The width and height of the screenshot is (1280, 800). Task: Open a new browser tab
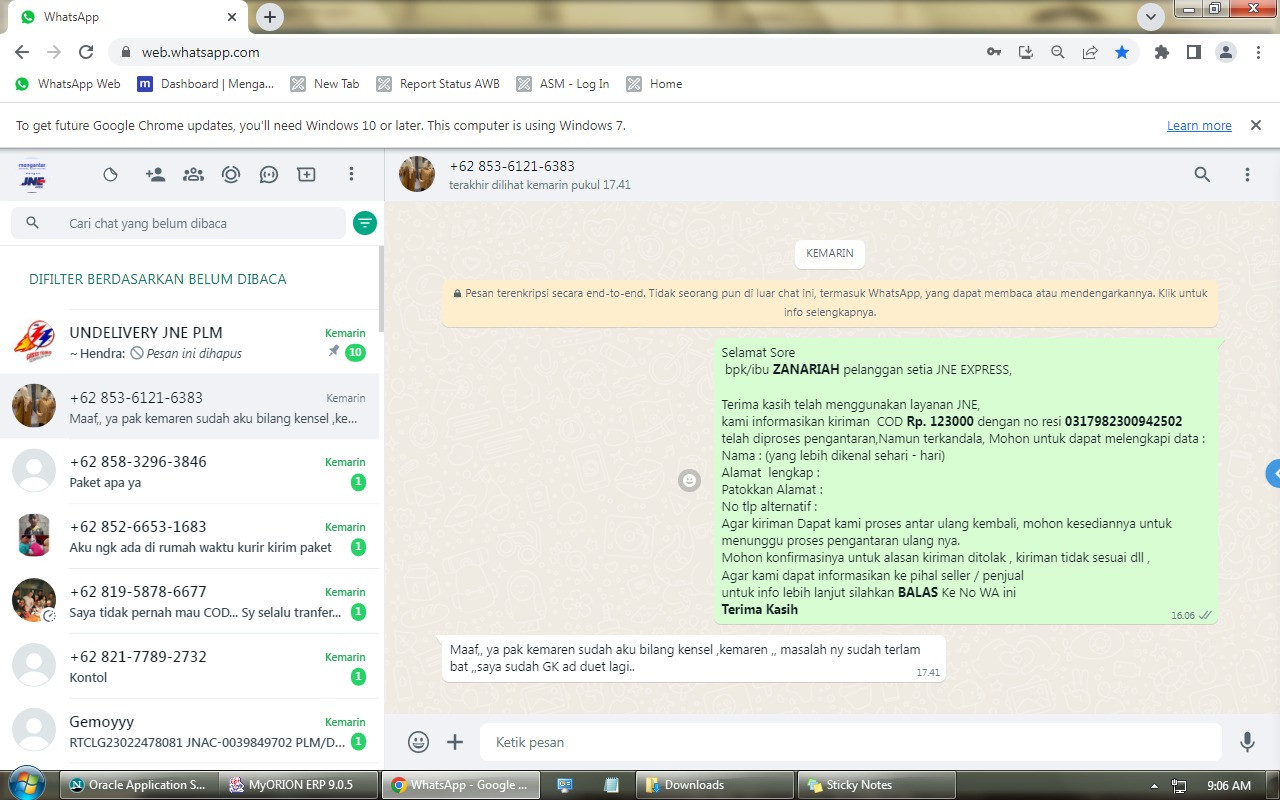(270, 16)
